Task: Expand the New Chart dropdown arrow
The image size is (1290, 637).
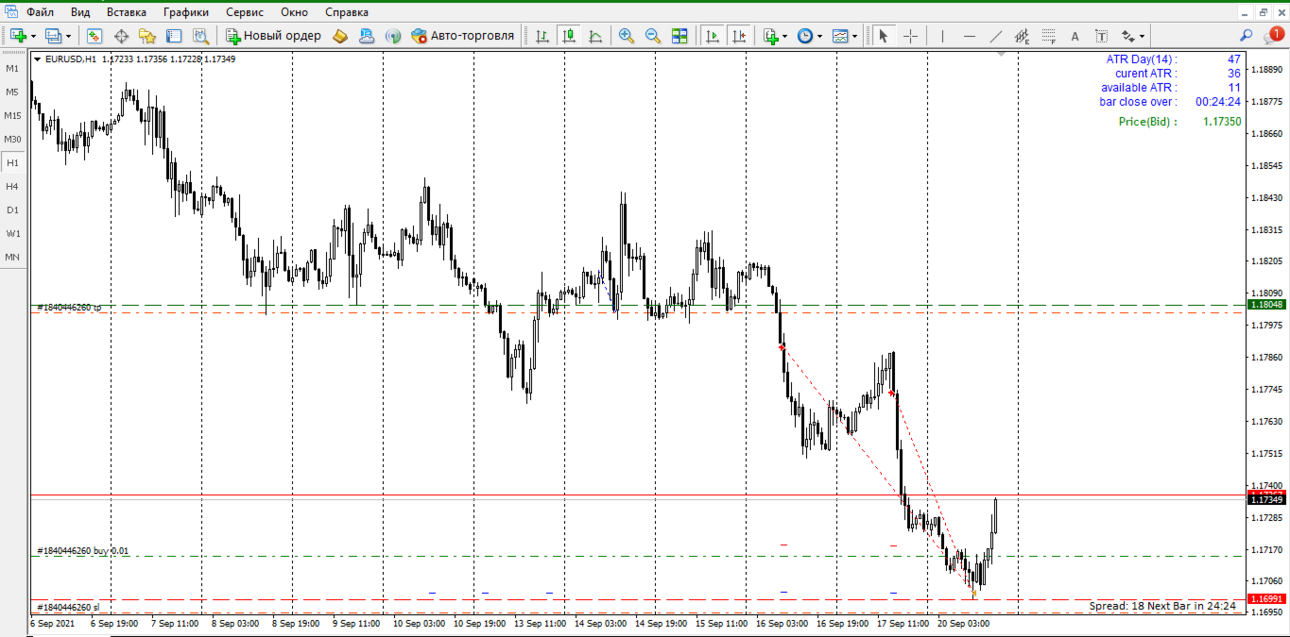Action: (33, 37)
